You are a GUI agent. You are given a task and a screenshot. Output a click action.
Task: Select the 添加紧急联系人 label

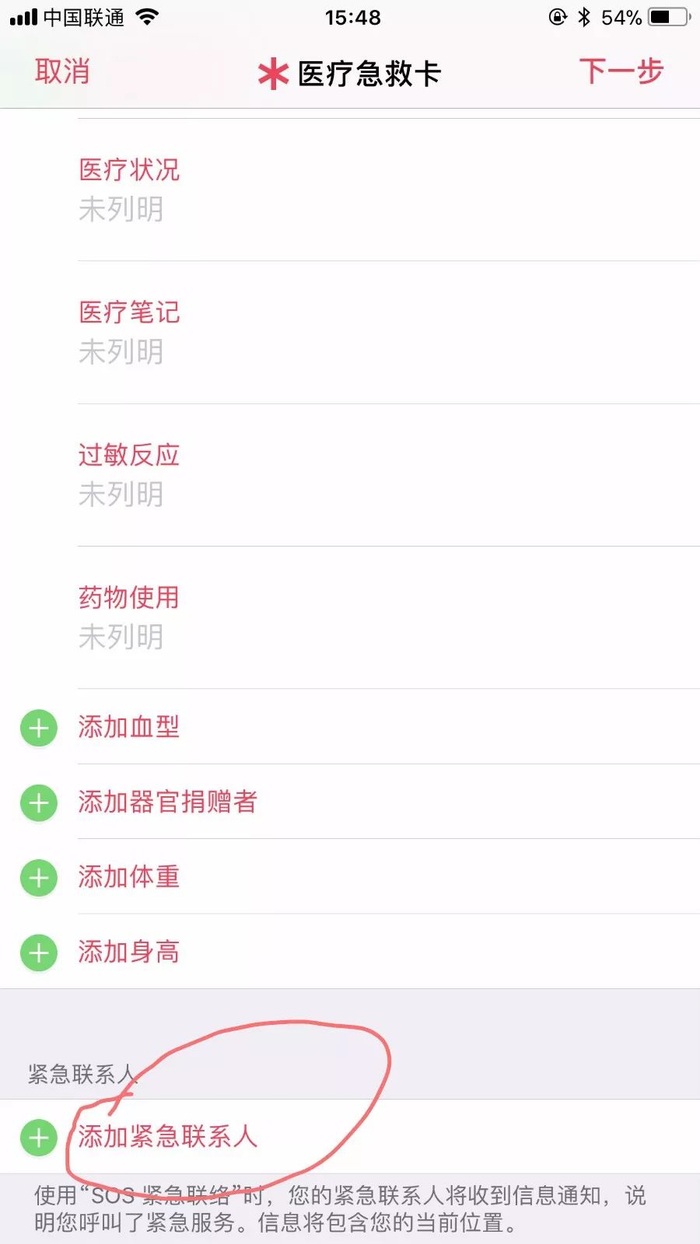click(x=168, y=1137)
